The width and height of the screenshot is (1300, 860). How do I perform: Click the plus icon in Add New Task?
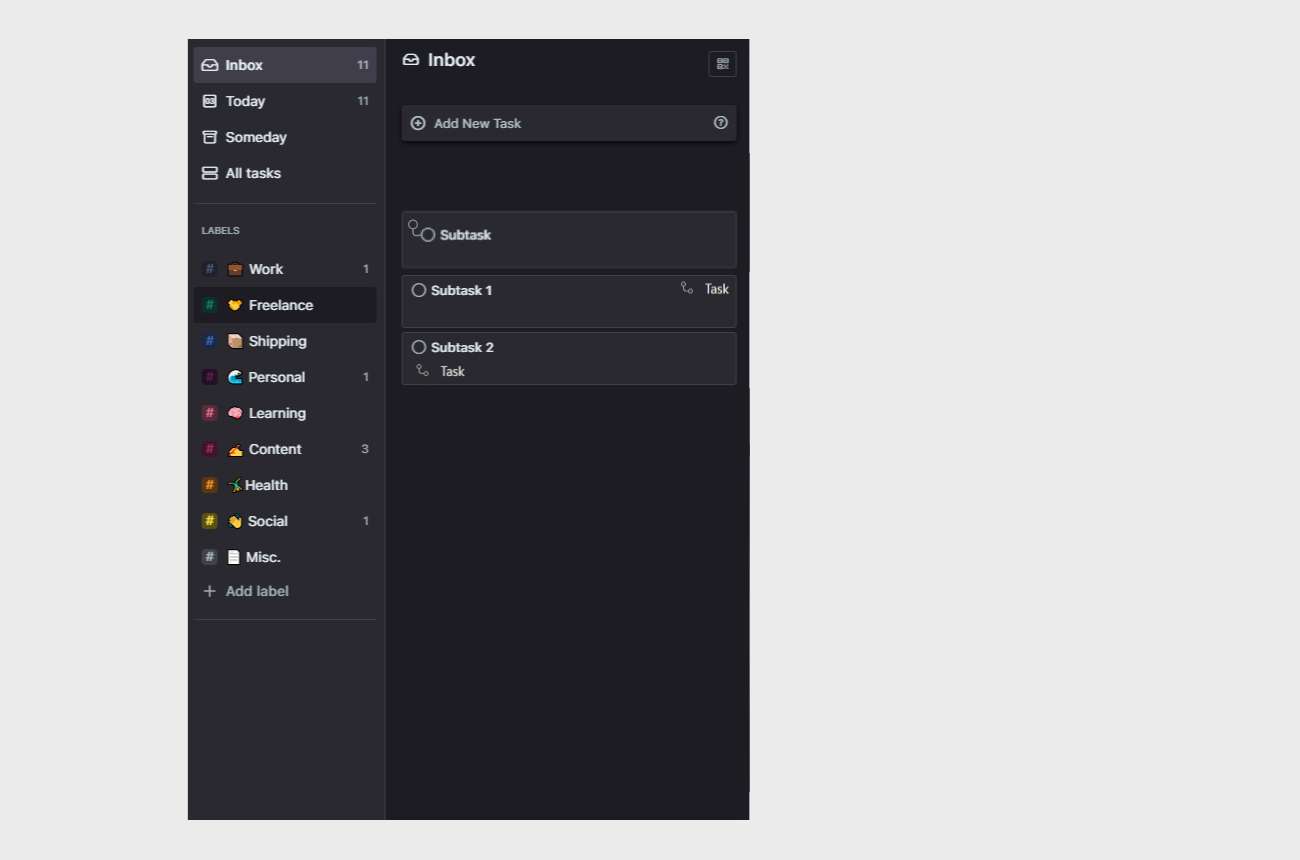[418, 123]
